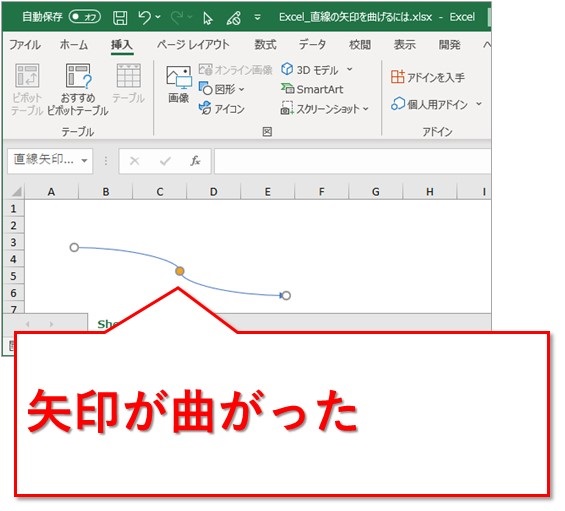Switch to the 校閲 tab

360,45
